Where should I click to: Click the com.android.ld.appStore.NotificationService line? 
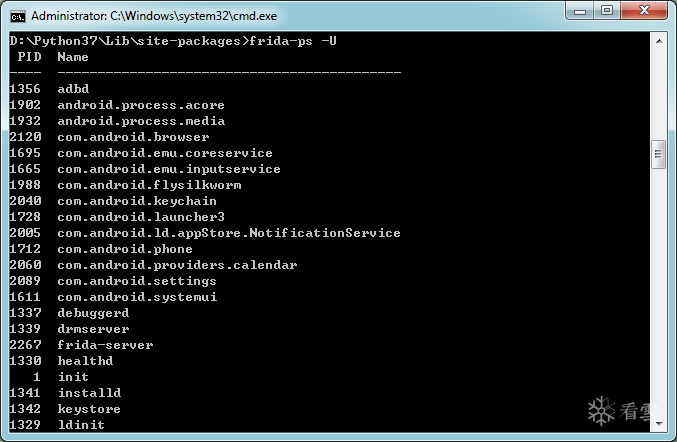pos(228,233)
